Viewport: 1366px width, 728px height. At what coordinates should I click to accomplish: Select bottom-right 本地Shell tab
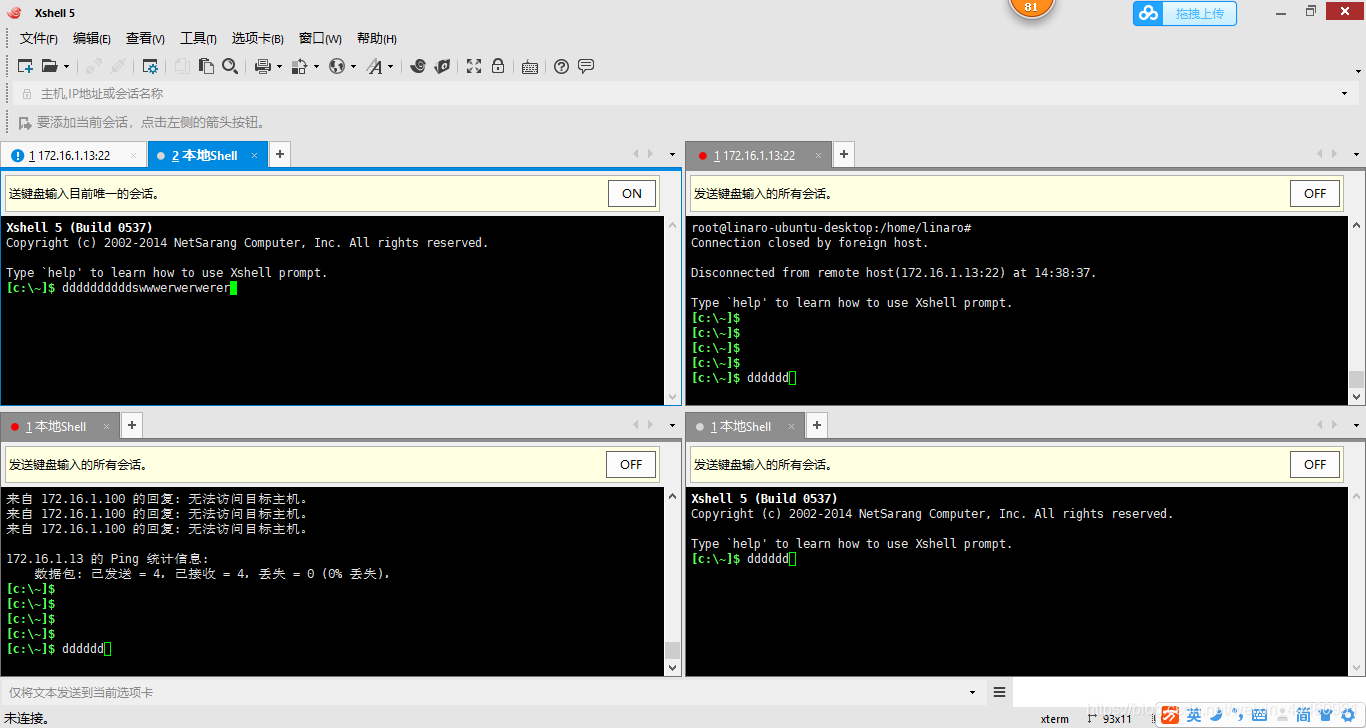tap(745, 427)
